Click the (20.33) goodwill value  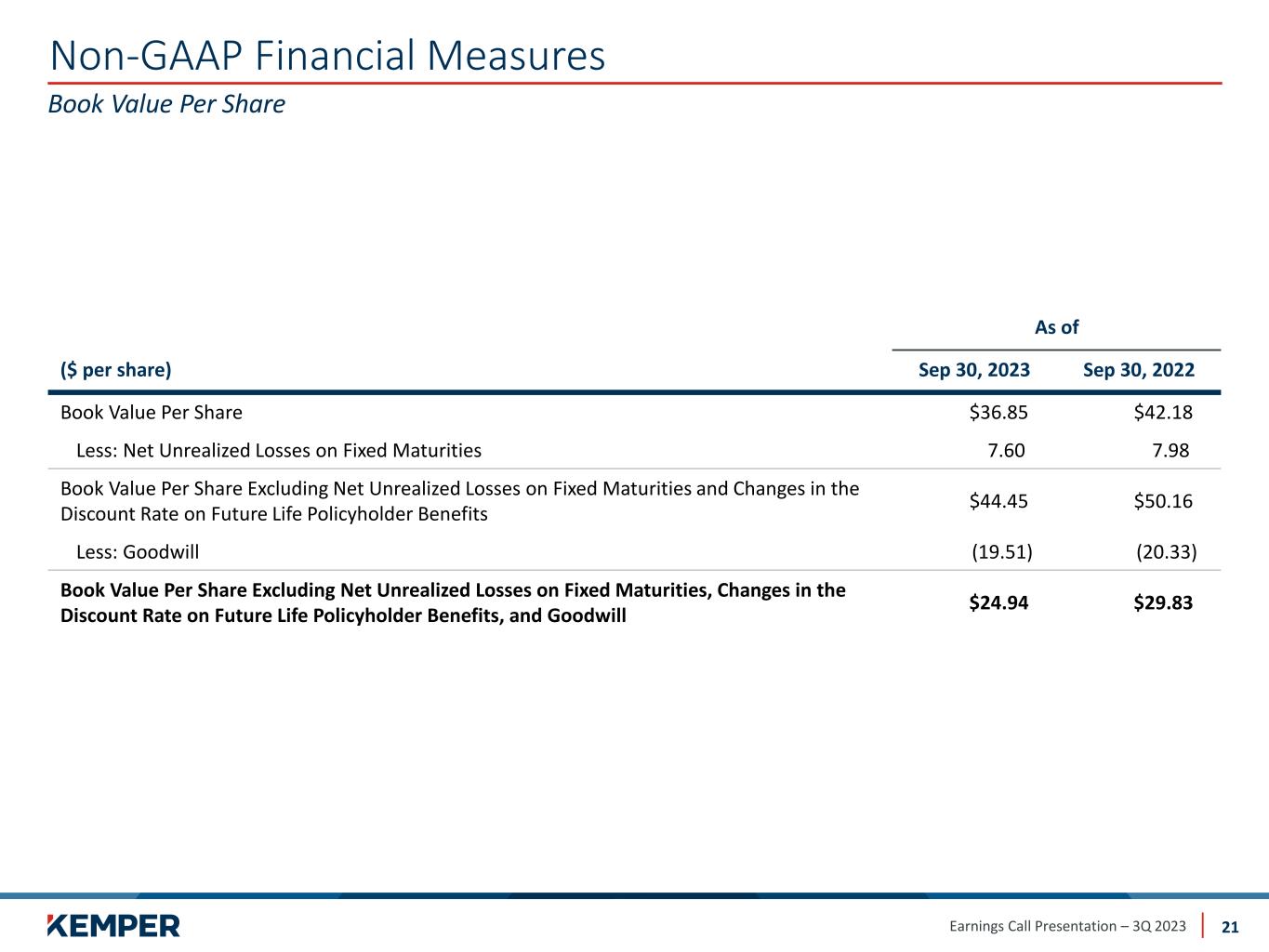[x=1167, y=552]
